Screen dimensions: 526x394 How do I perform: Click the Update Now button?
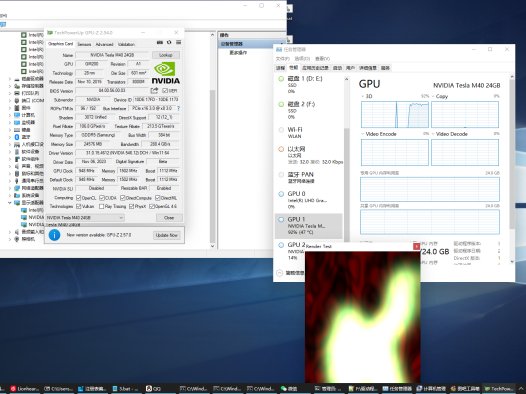pos(166,235)
